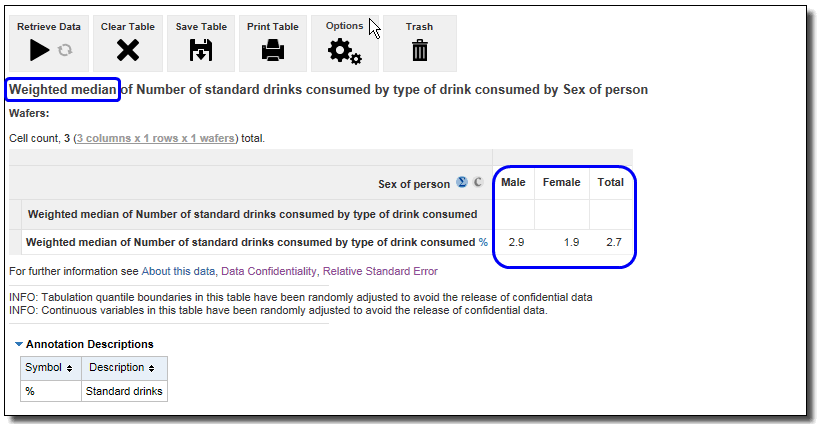This screenshot has width=819, height=424.
Task: Open the Data Confidentiality link
Action: 268,271
